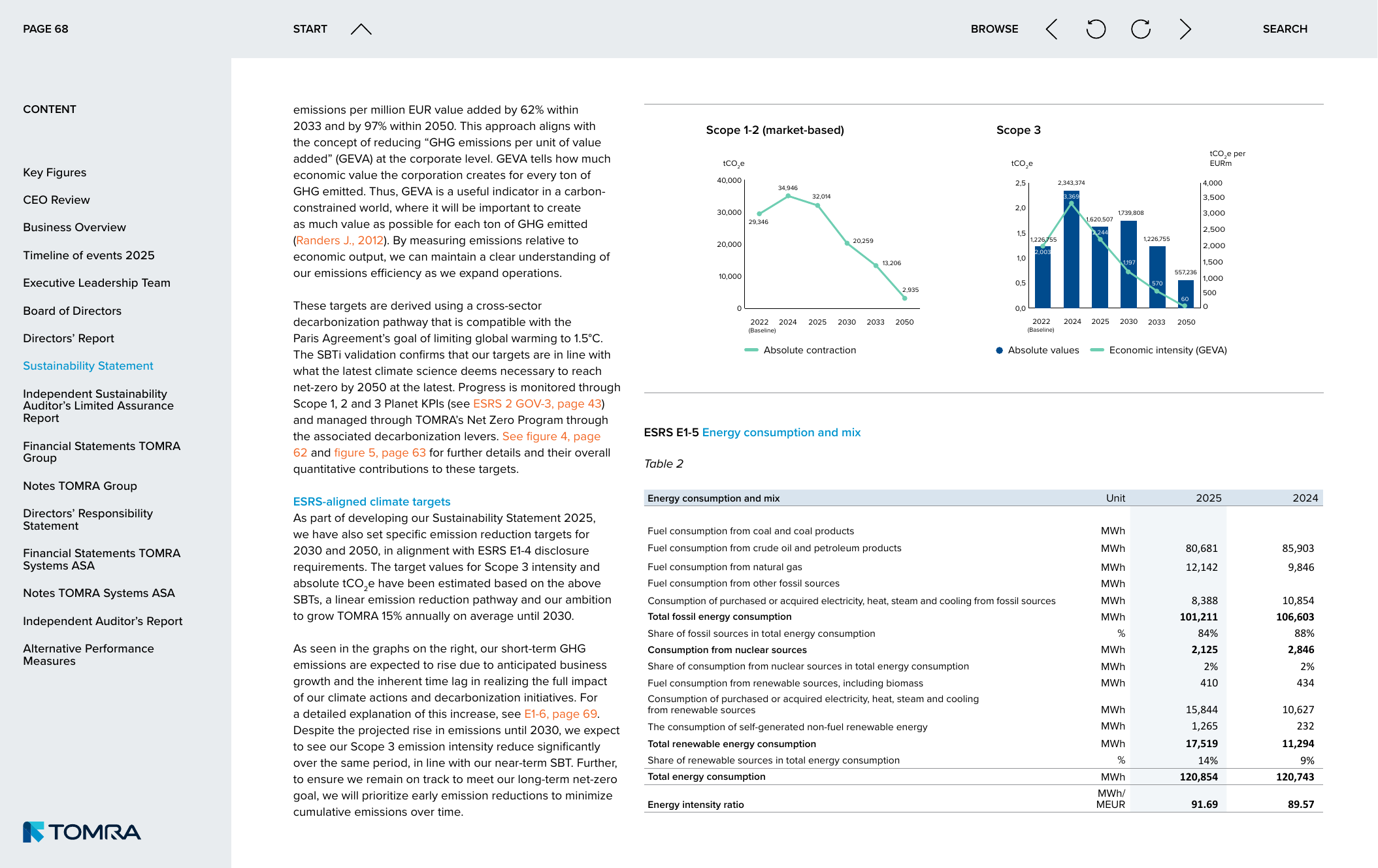Viewport: 1378px width, 868px height.
Task: Open Alternative Performance Measures
Action: tap(88, 654)
